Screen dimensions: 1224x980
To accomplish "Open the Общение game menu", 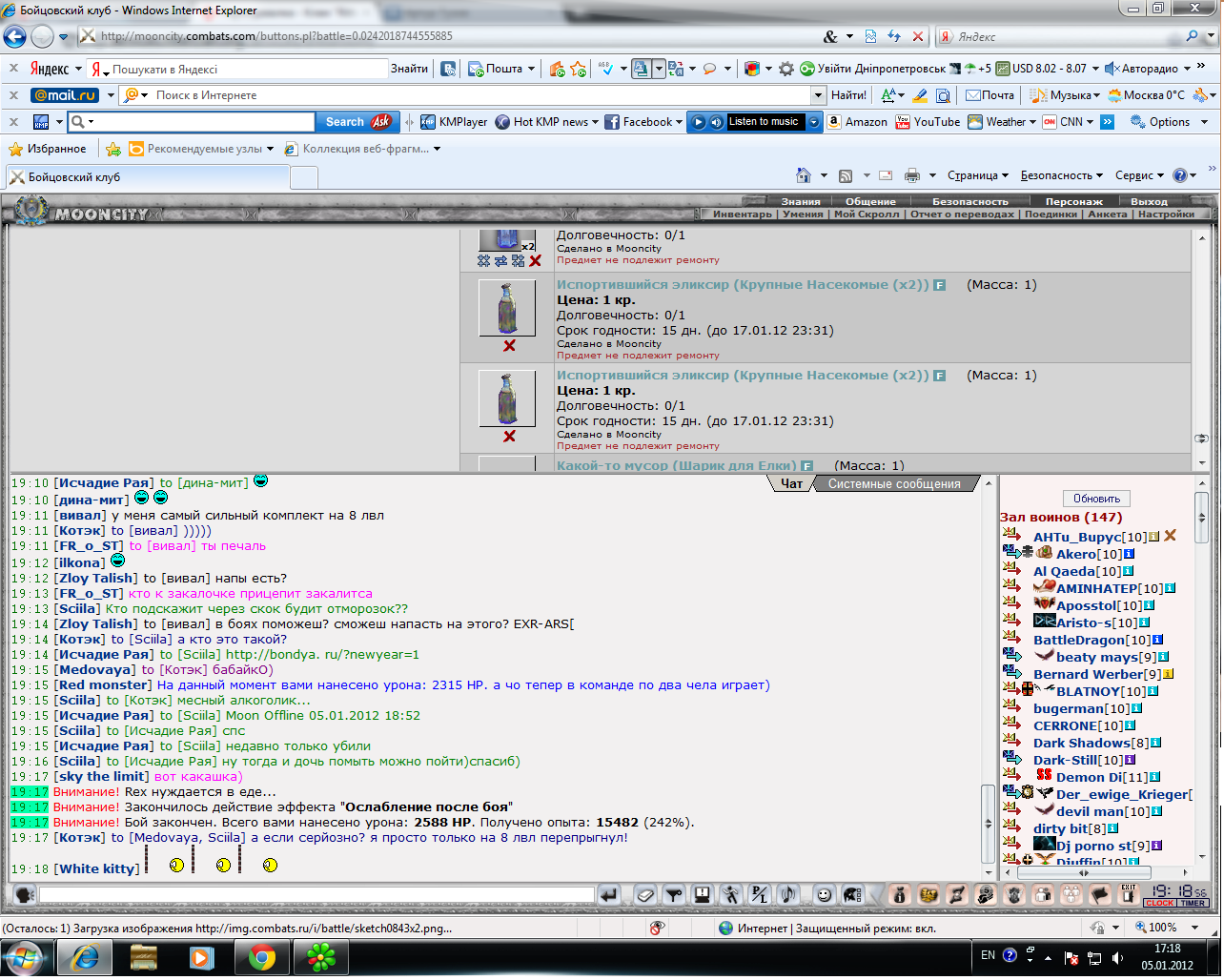I will pyautogui.click(x=870, y=201).
